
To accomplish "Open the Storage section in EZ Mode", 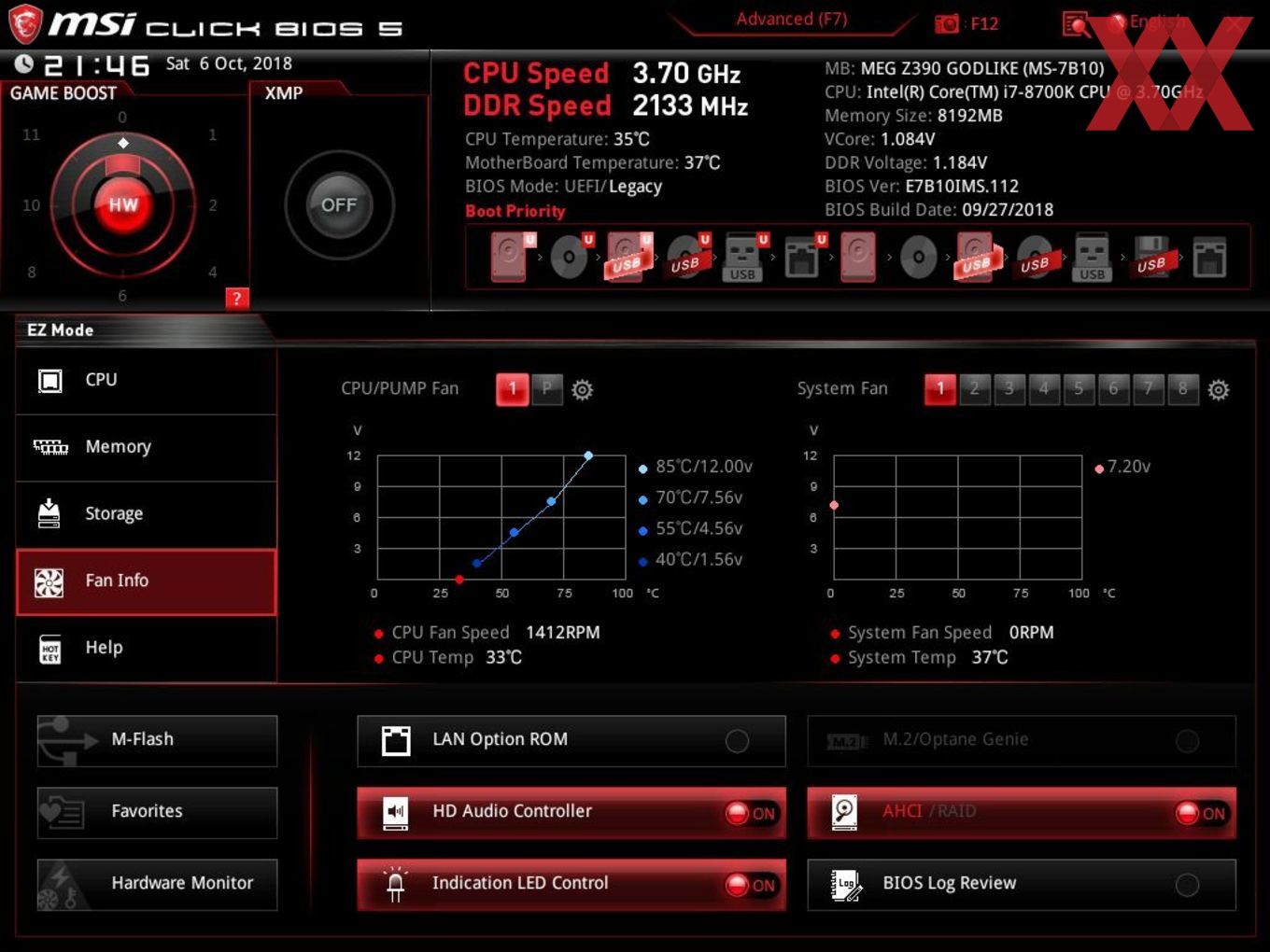I will (147, 513).
